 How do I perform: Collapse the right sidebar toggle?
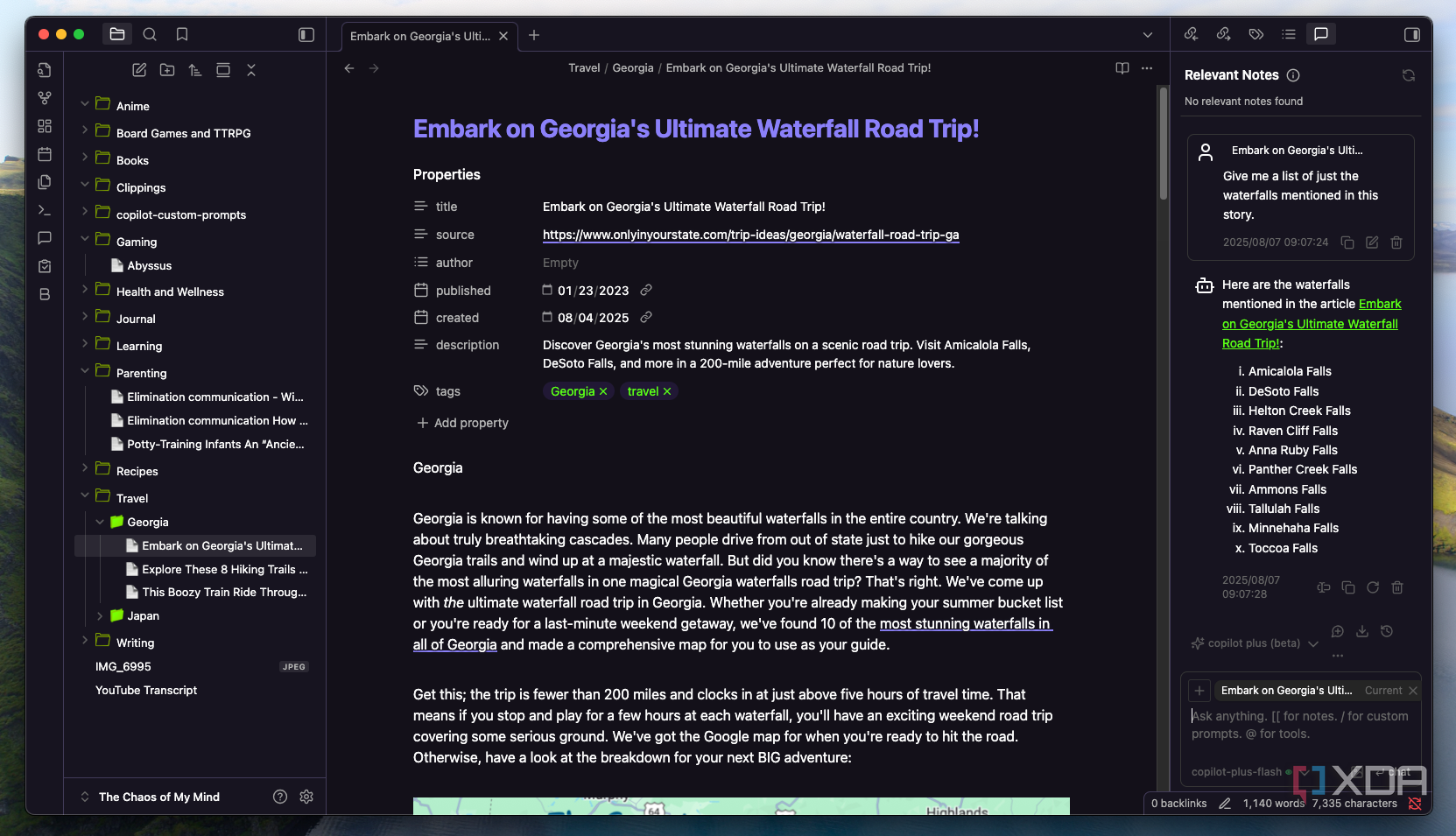pyautogui.click(x=1412, y=34)
